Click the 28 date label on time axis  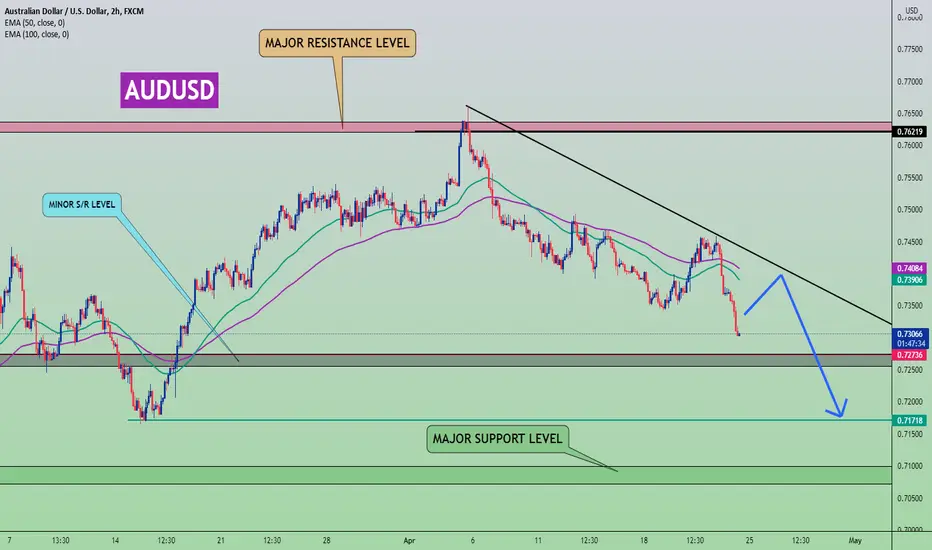(326, 540)
